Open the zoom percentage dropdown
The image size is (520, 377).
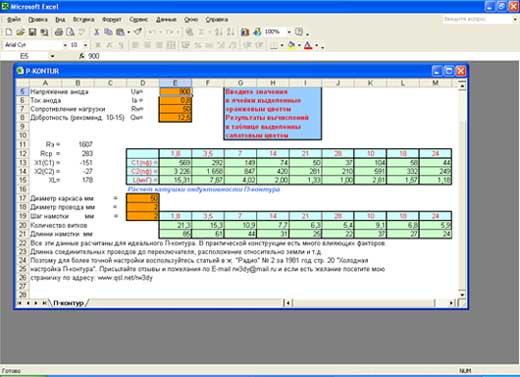click(289, 32)
